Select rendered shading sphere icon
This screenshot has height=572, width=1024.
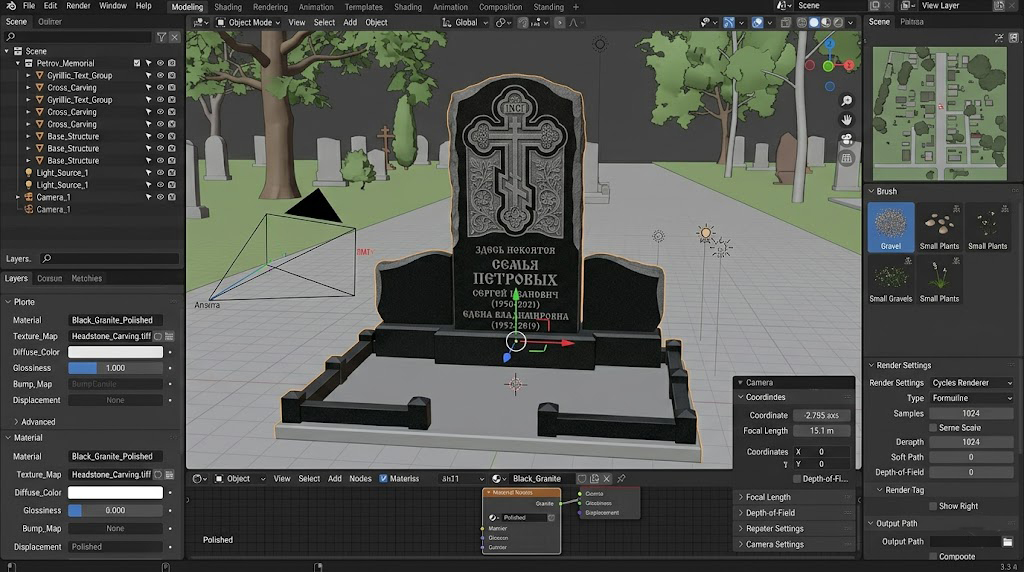pyautogui.click(x=838, y=22)
